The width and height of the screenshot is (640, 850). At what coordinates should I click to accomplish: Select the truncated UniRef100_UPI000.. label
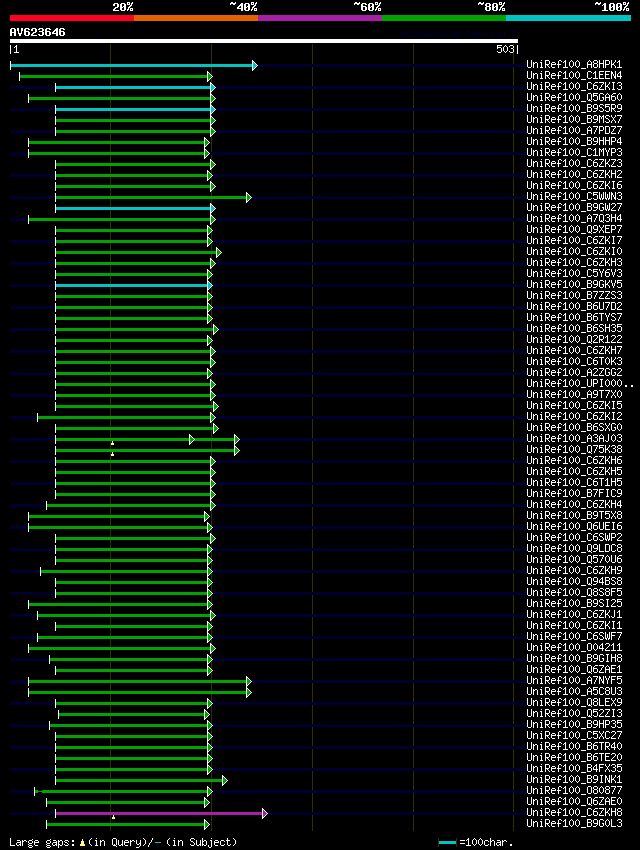tap(580, 383)
